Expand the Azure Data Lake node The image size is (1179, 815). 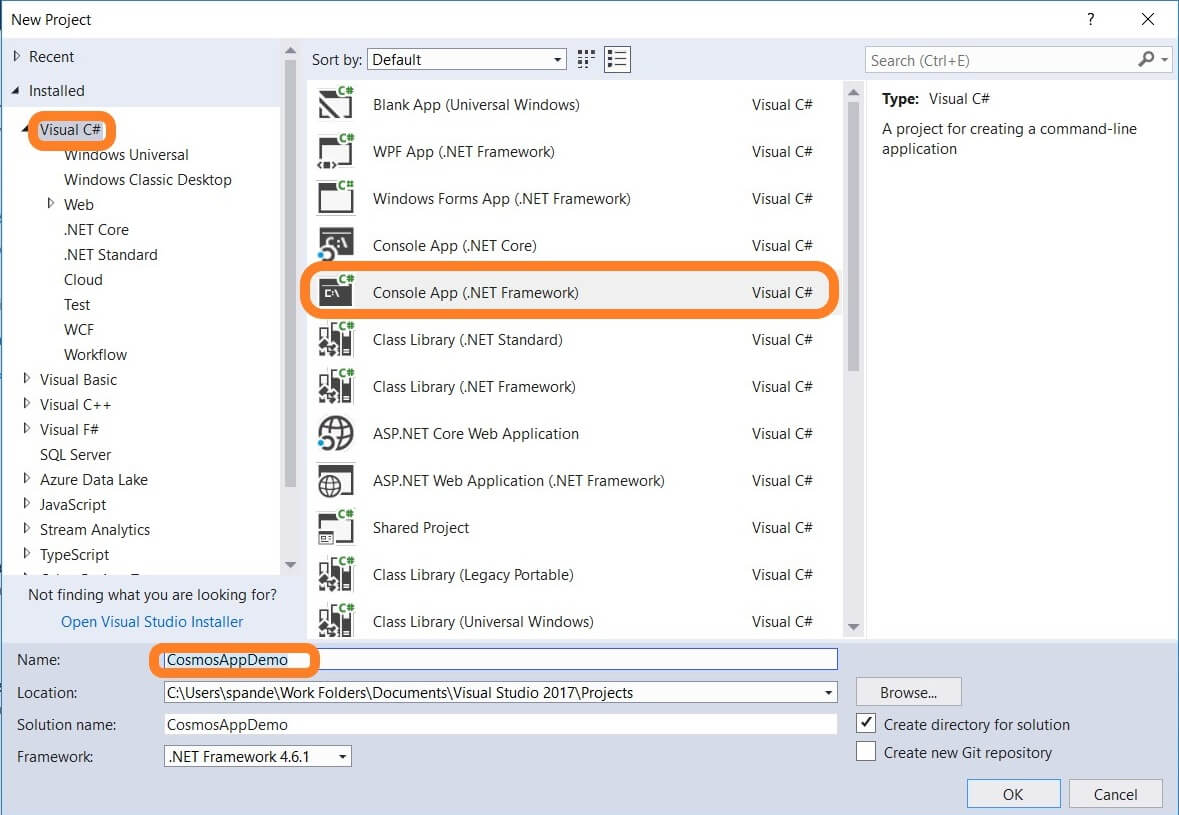[x=26, y=479]
